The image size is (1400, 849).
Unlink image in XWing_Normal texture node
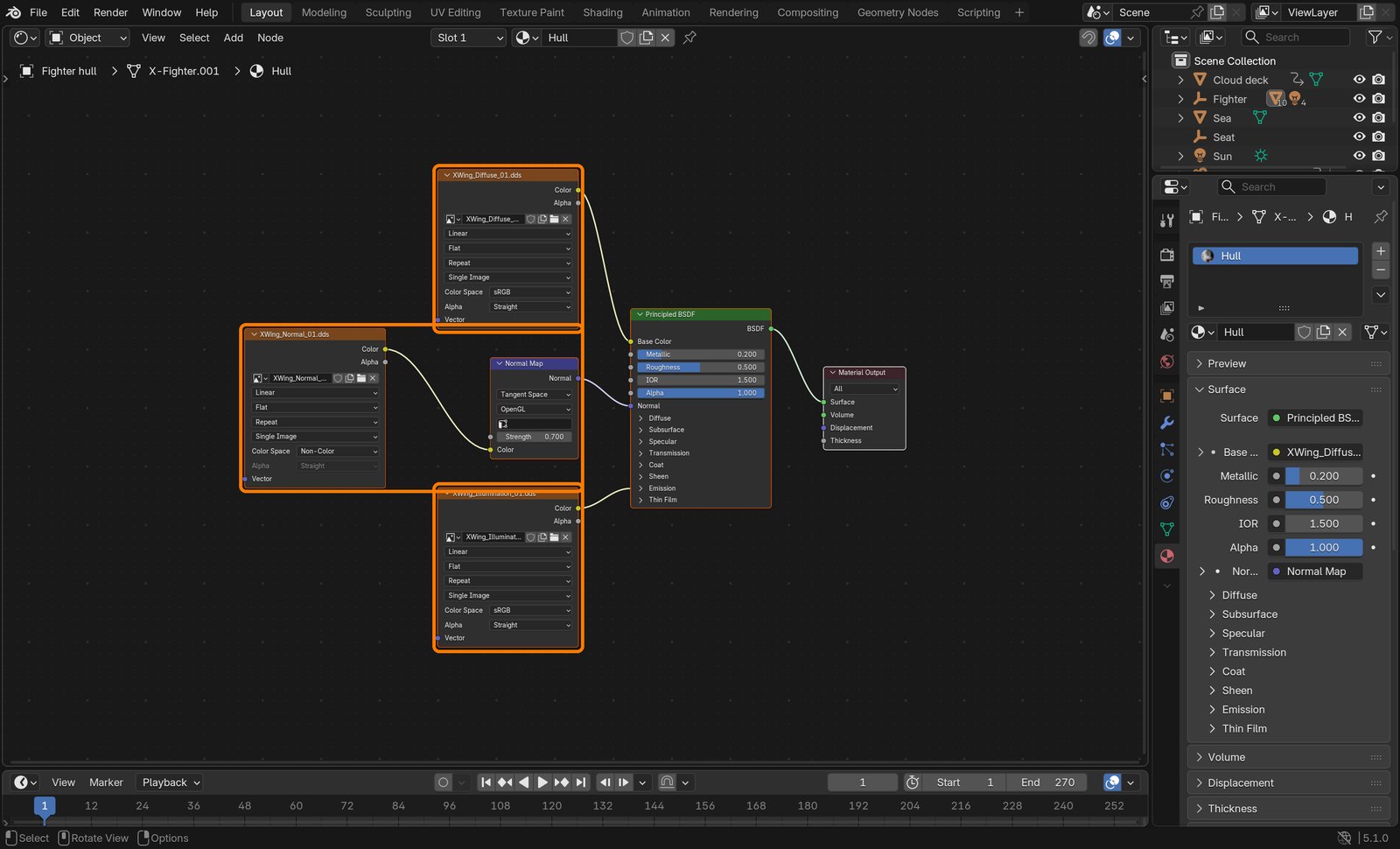[373, 378]
